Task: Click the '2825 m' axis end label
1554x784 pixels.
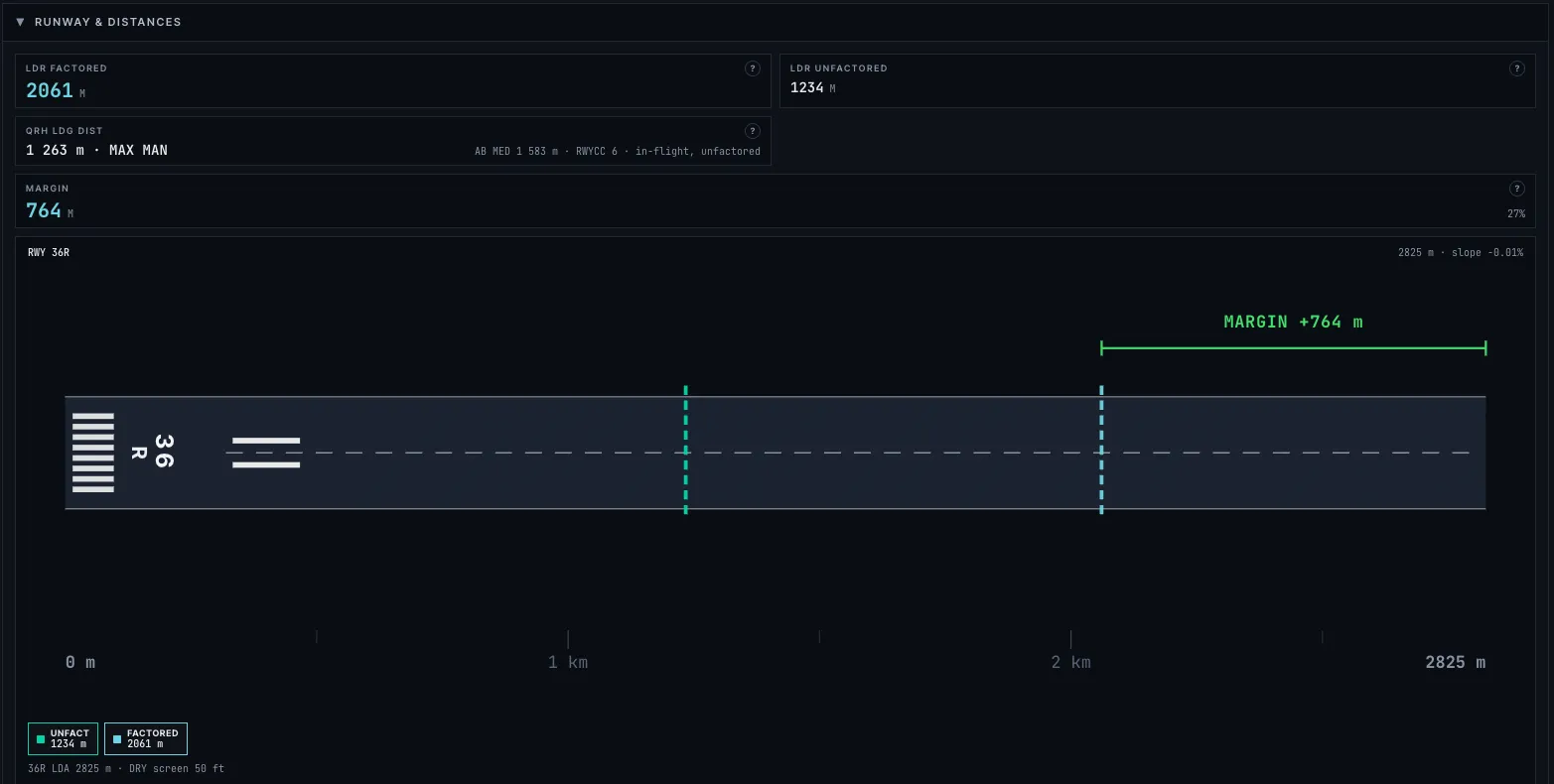Action: pyautogui.click(x=1456, y=662)
